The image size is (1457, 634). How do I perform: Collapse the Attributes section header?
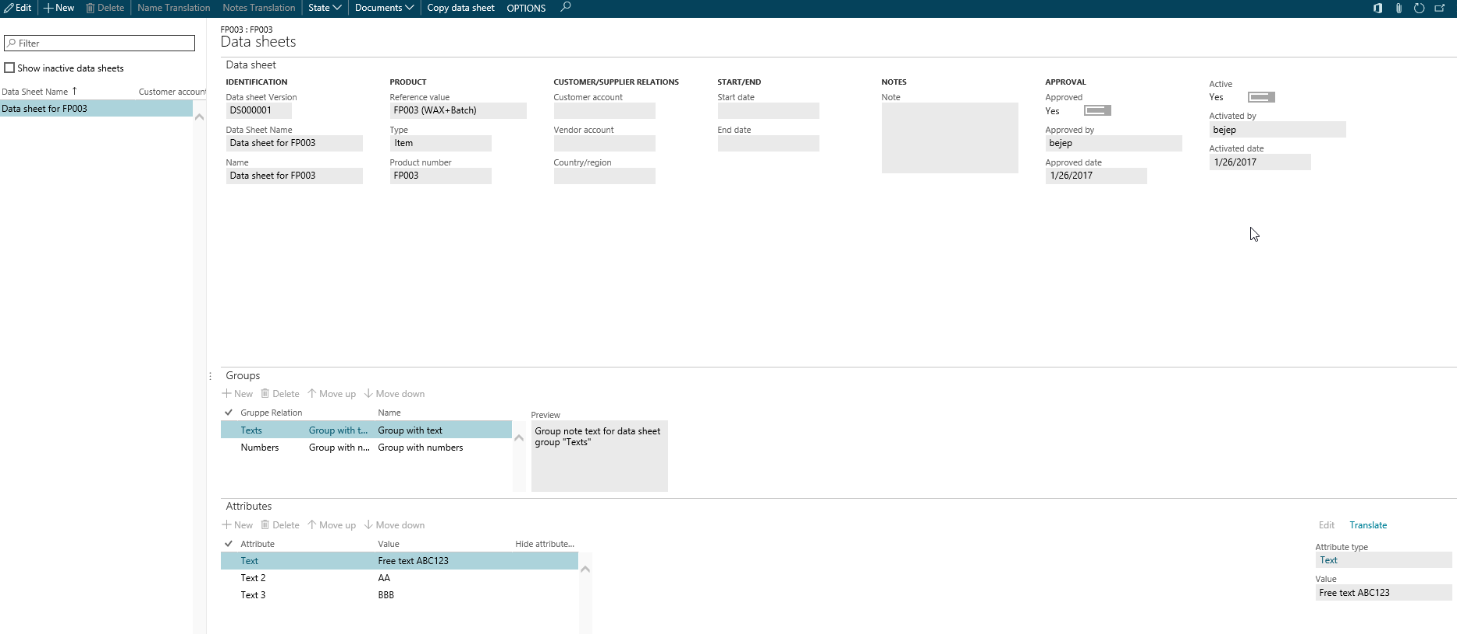249,506
